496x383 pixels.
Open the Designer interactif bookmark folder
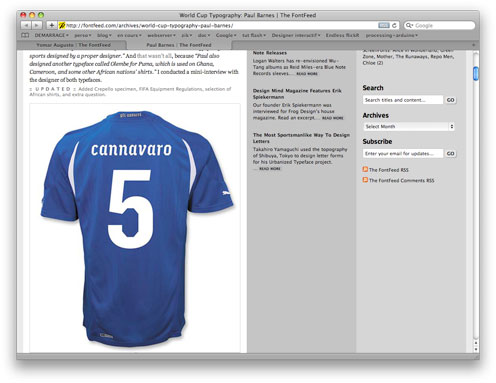(x=296, y=35)
